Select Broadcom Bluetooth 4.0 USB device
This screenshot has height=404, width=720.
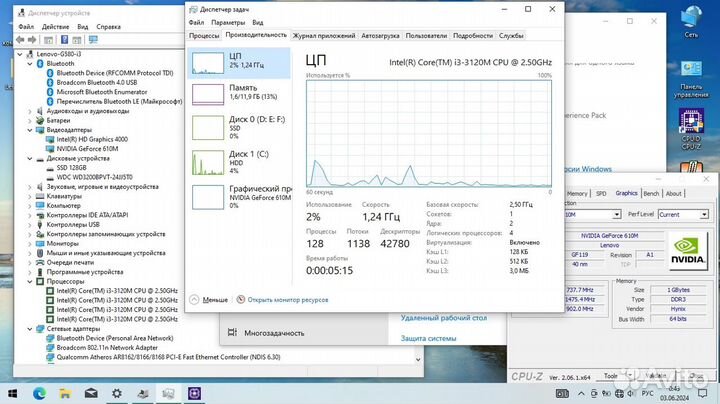coord(96,83)
